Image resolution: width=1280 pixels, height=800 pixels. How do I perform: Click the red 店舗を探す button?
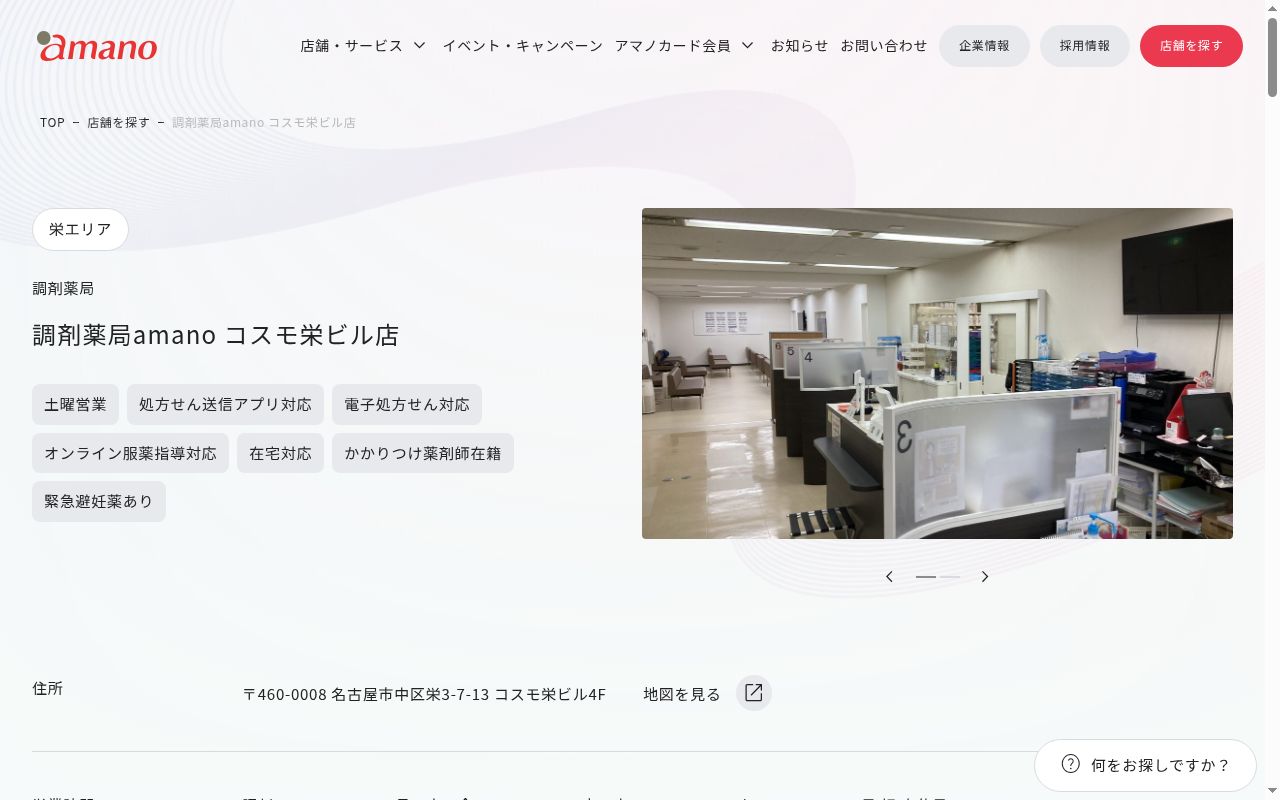click(x=1191, y=46)
